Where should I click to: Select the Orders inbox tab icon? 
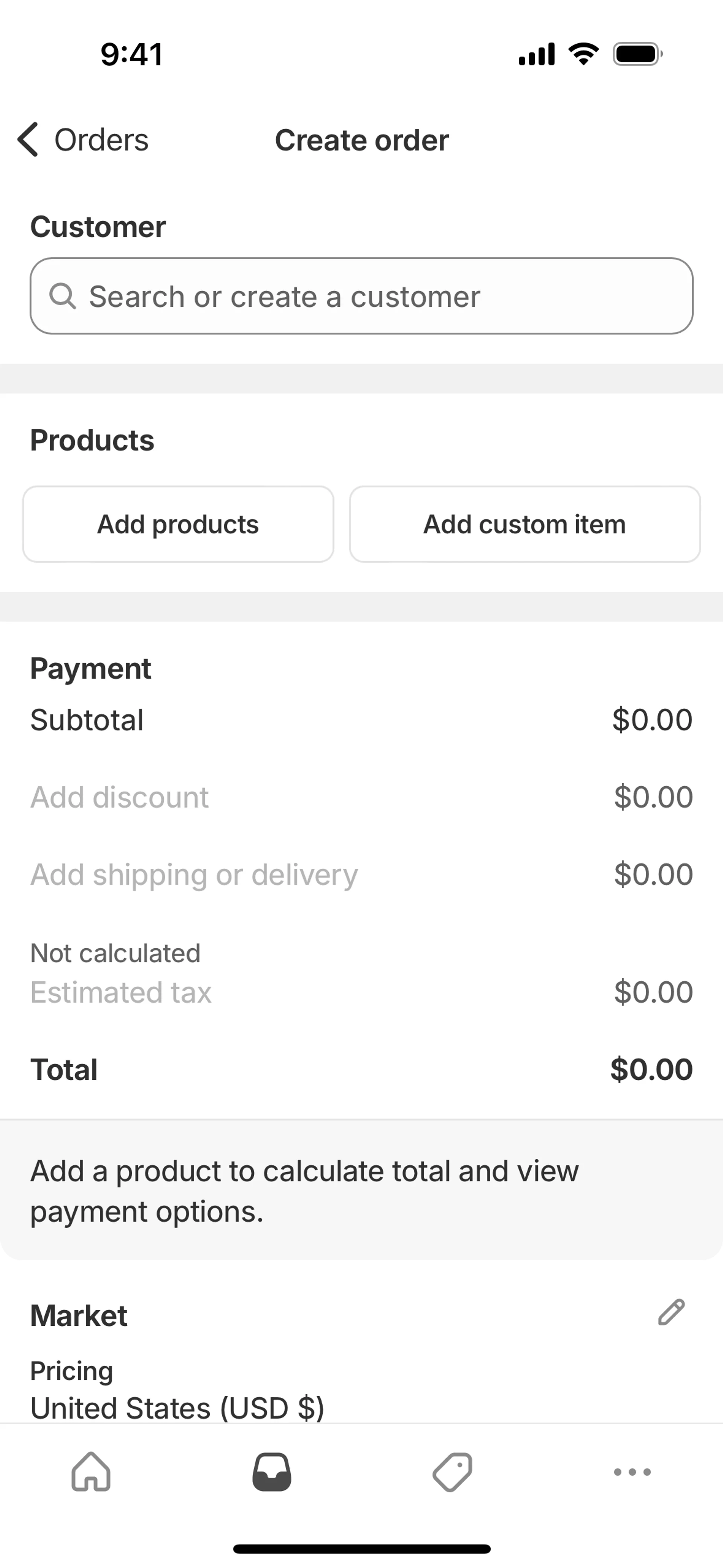click(272, 1472)
